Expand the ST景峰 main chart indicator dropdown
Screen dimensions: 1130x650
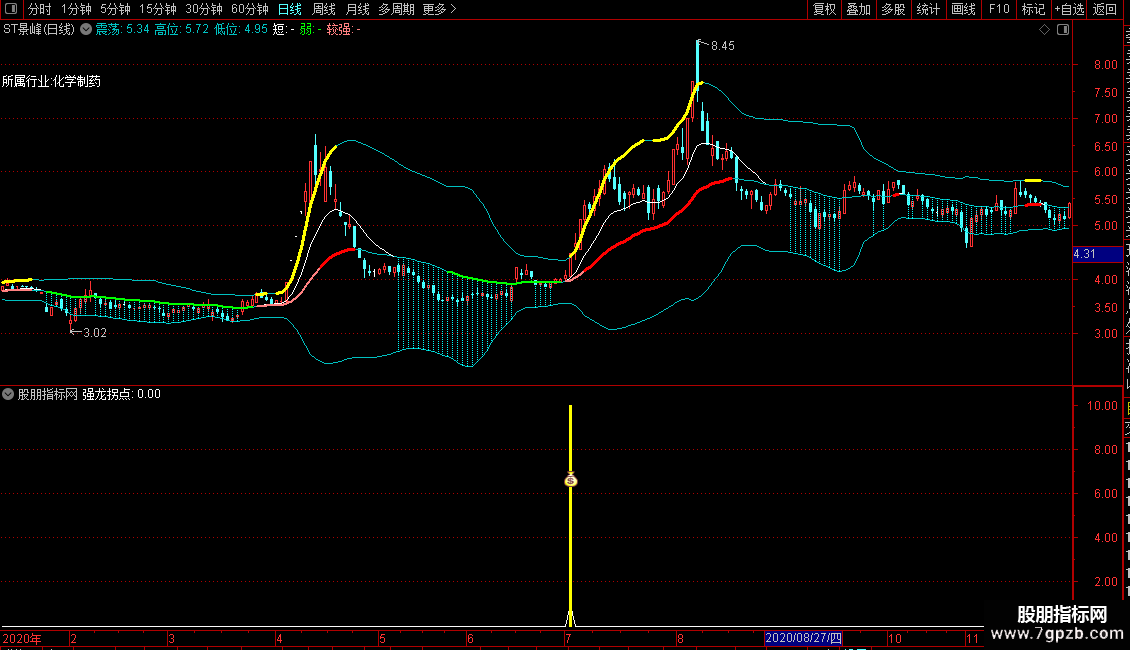click(86, 30)
